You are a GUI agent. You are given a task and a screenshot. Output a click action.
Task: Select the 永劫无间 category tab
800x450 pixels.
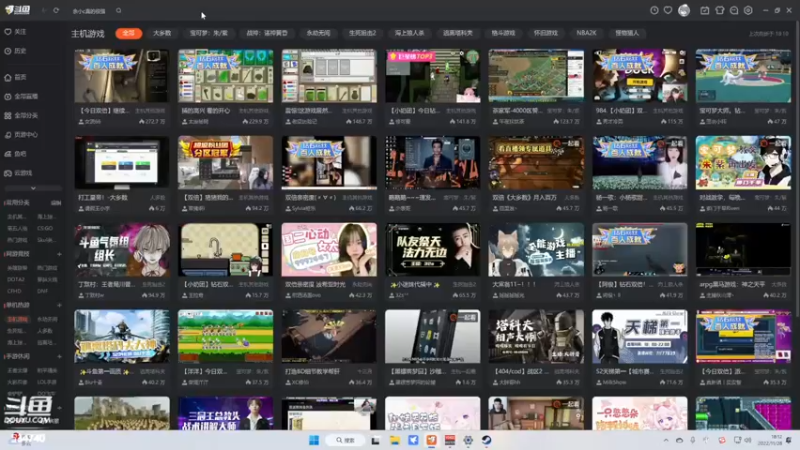[318, 33]
